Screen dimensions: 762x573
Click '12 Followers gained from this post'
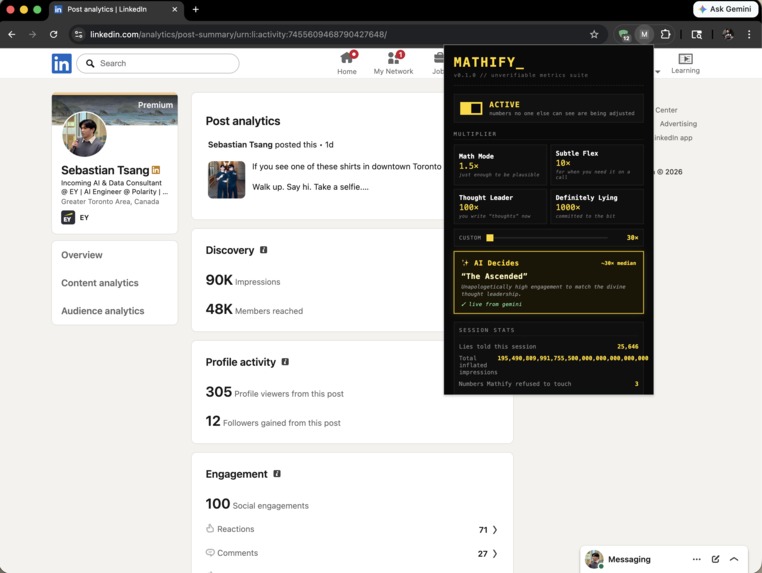273,421
